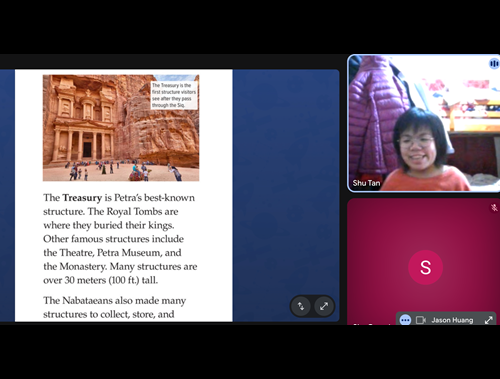Viewport: 500px width, 379px height.
Task: Click the Jason Huang name label
Action: [x=452, y=320]
